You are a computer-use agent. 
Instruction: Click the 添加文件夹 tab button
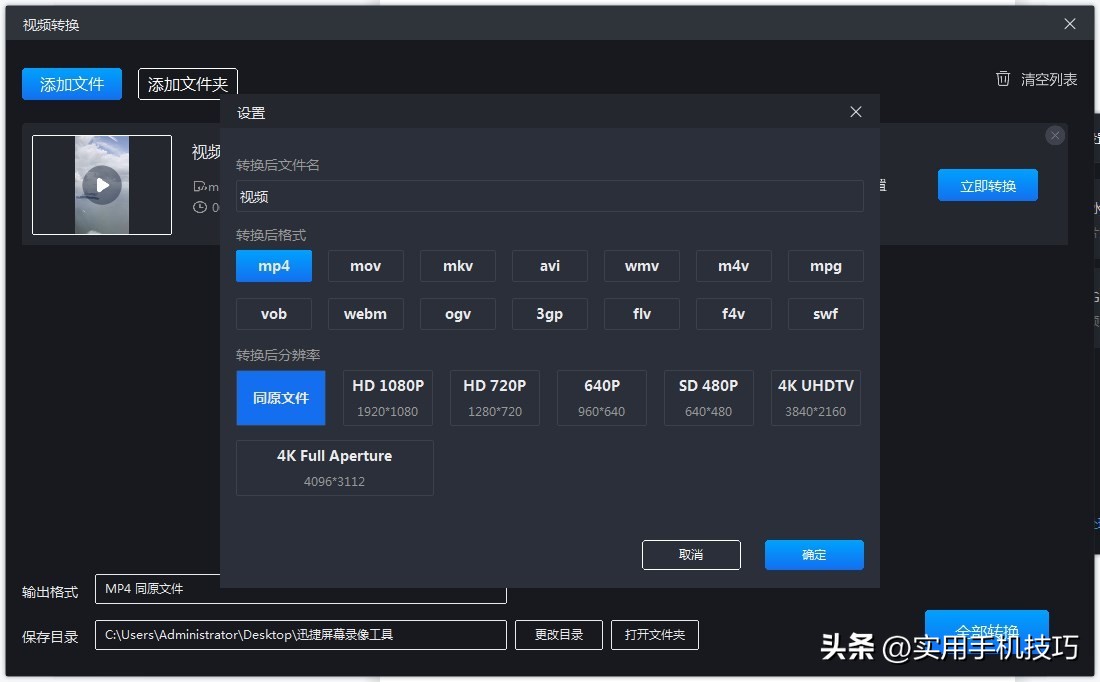[x=187, y=84]
